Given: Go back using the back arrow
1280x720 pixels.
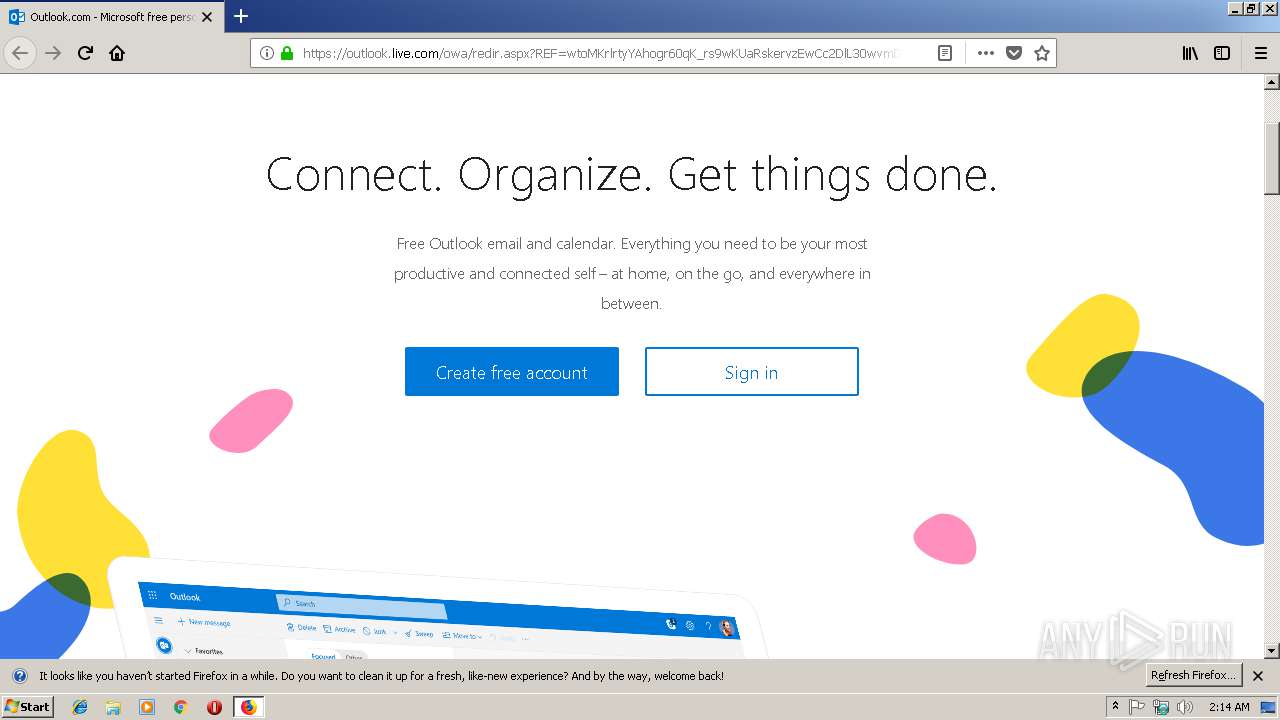Looking at the screenshot, I should (20, 53).
